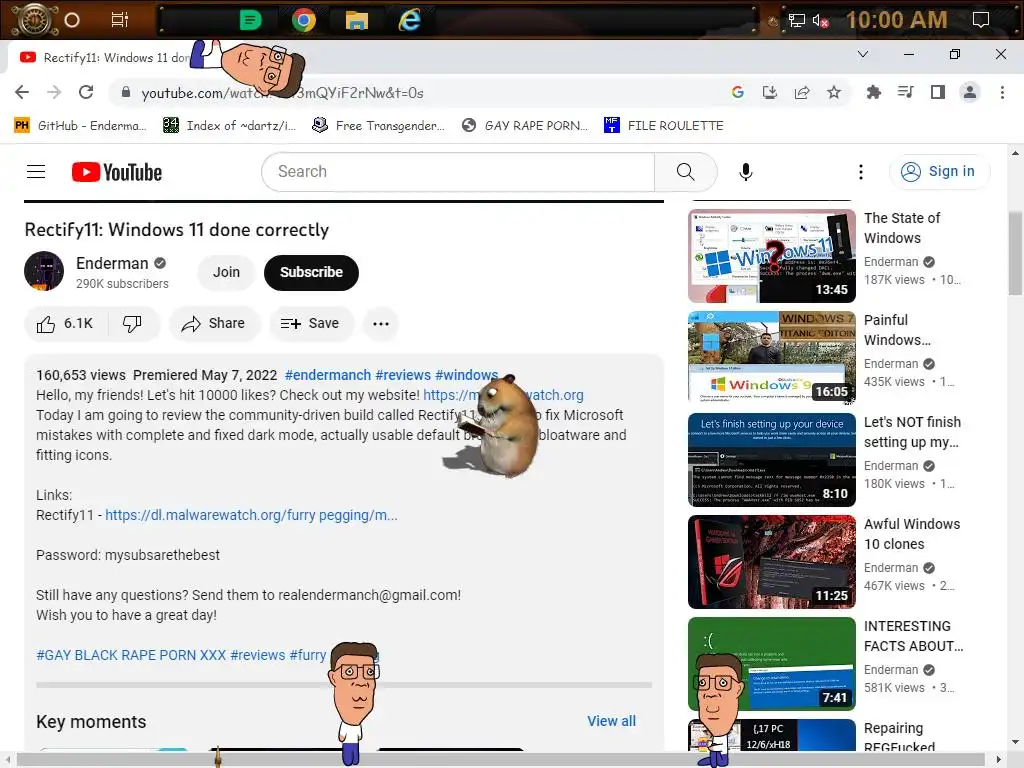Click the page vertical scrollbar
Screen dimensions: 1024x768
pyautogui.click(x=1015, y=253)
